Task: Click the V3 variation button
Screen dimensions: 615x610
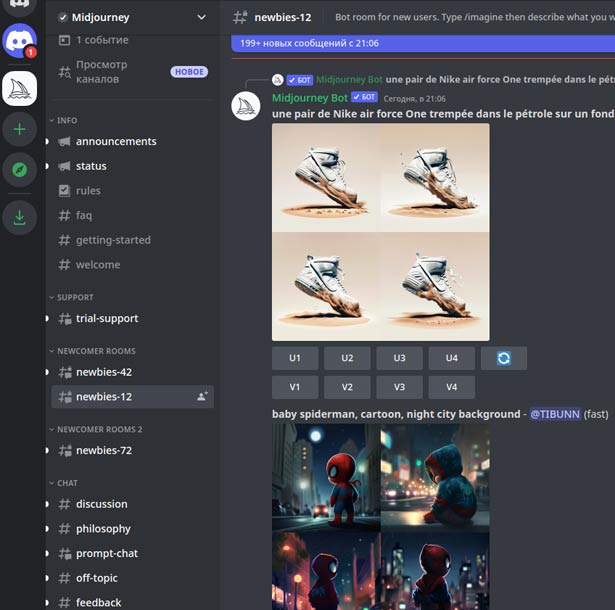Action: point(399,387)
